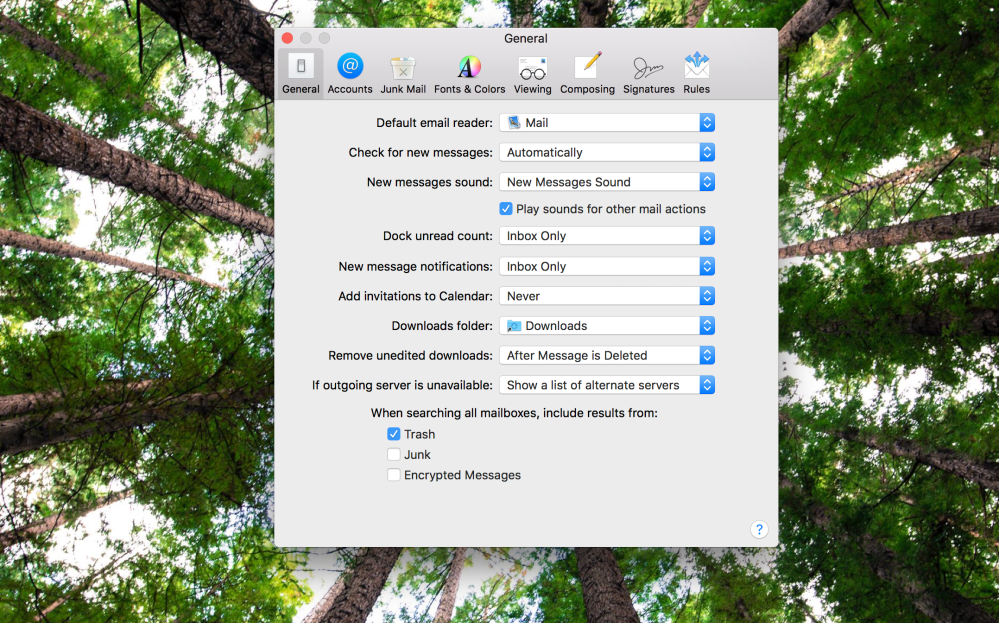The image size is (999, 623).
Task: Uncheck Play sounds for other mail actions
Action: pyautogui.click(x=506, y=209)
